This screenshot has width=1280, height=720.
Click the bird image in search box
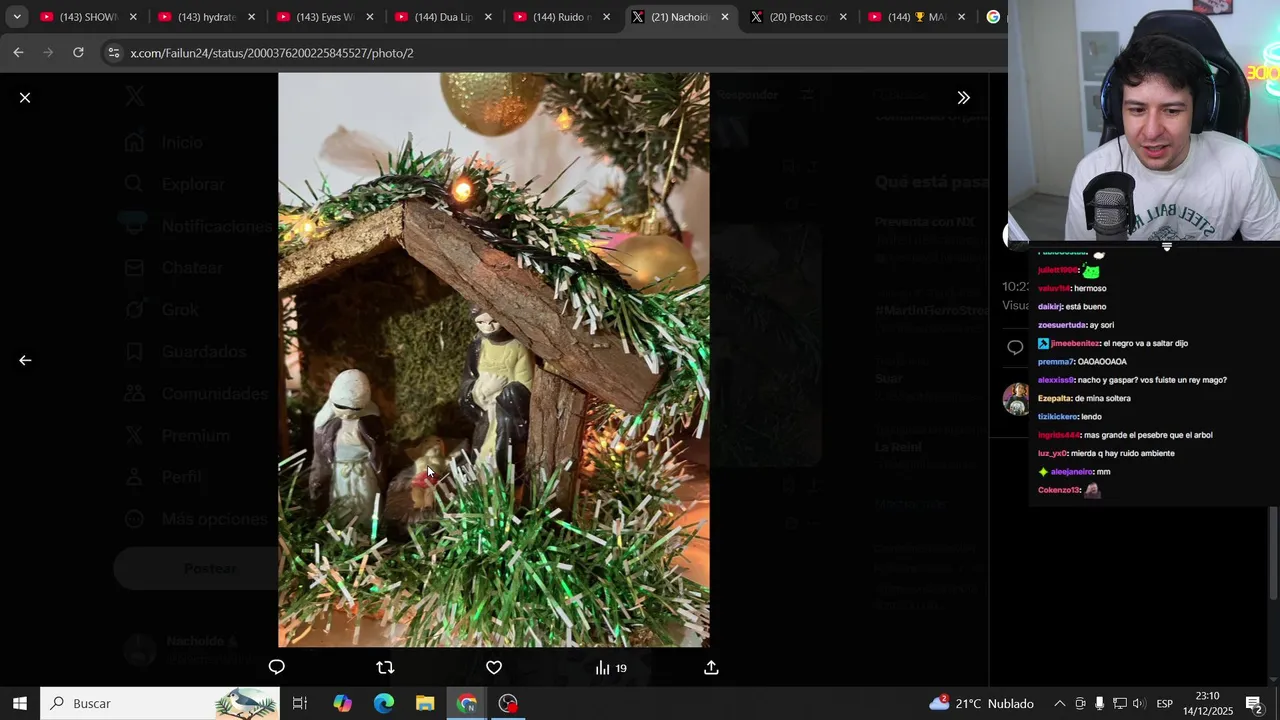pos(246,704)
